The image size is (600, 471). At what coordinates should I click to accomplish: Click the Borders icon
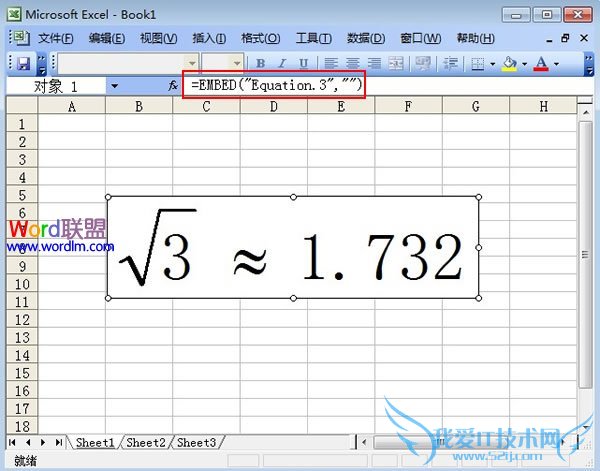pyautogui.click(x=478, y=64)
